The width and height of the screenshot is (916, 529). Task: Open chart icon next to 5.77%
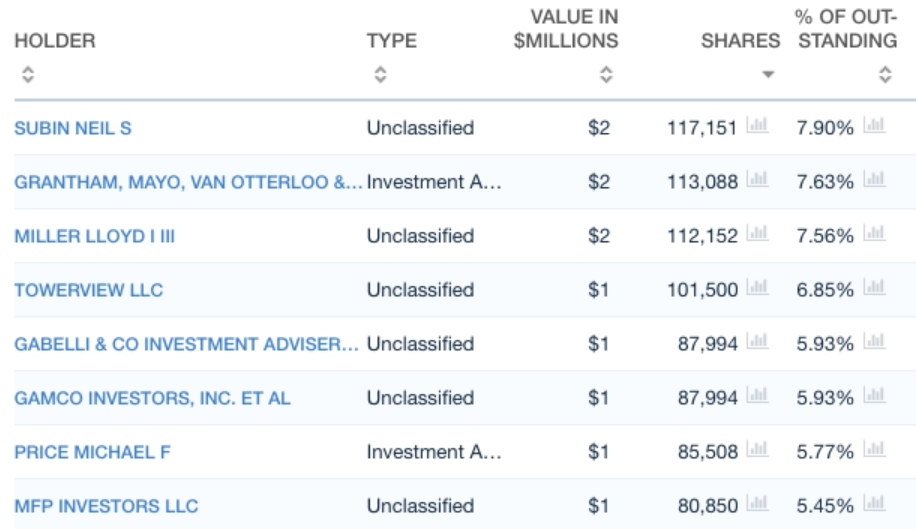pos(875,451)
